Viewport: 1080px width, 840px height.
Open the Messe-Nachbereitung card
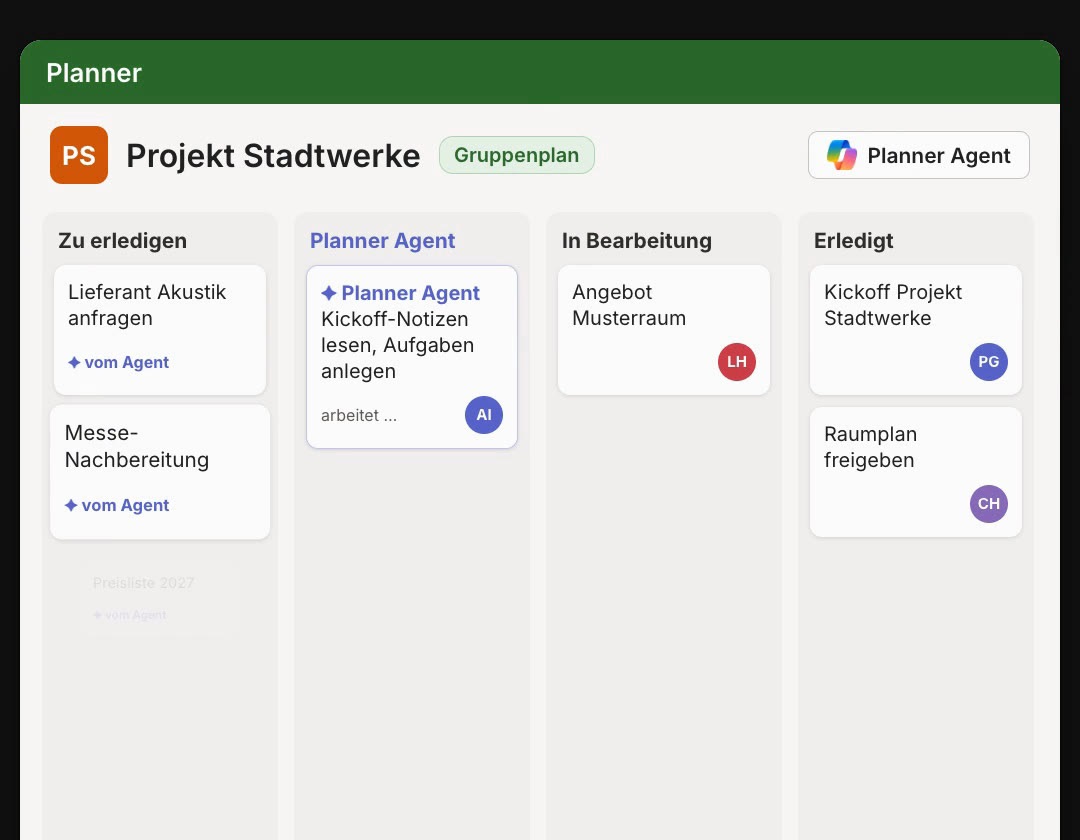pos(160,472)
